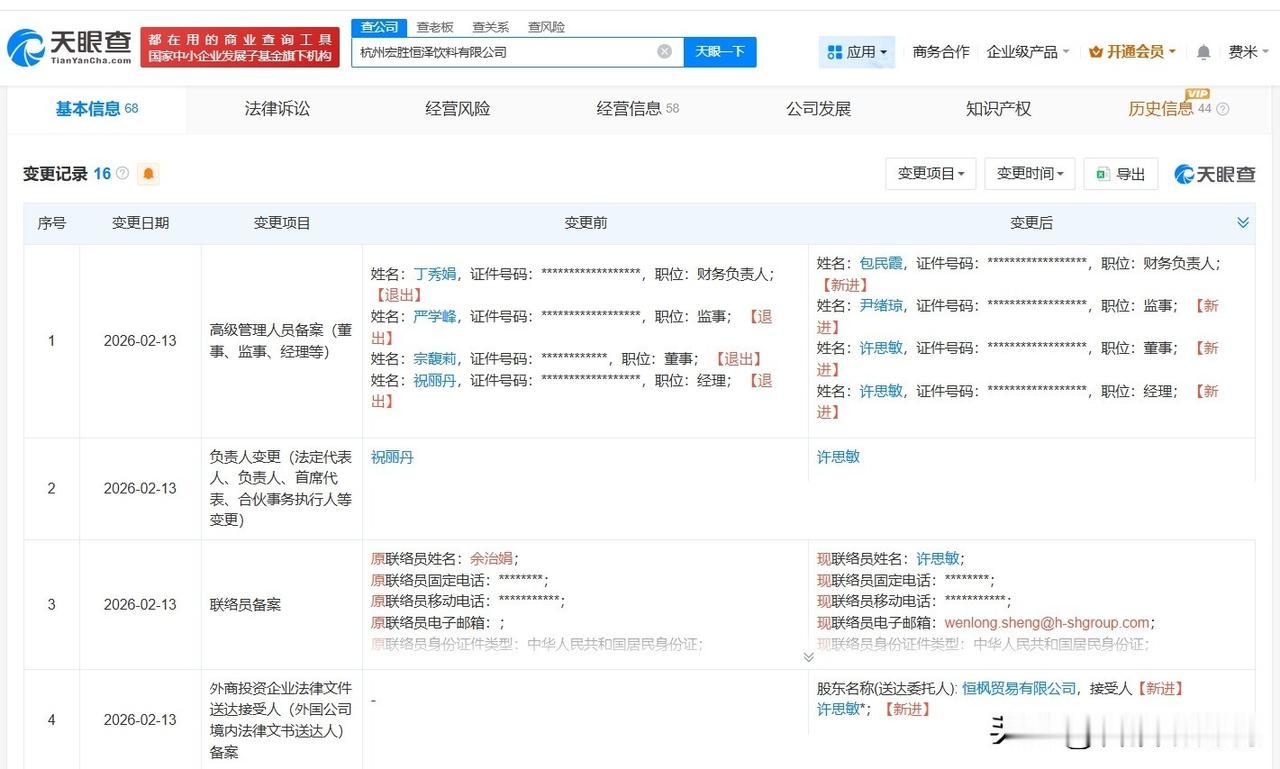Viewport: 1280px width, 769px height.
Task: Click the notification bell icon in the top bar
Action: point(1201,49)
